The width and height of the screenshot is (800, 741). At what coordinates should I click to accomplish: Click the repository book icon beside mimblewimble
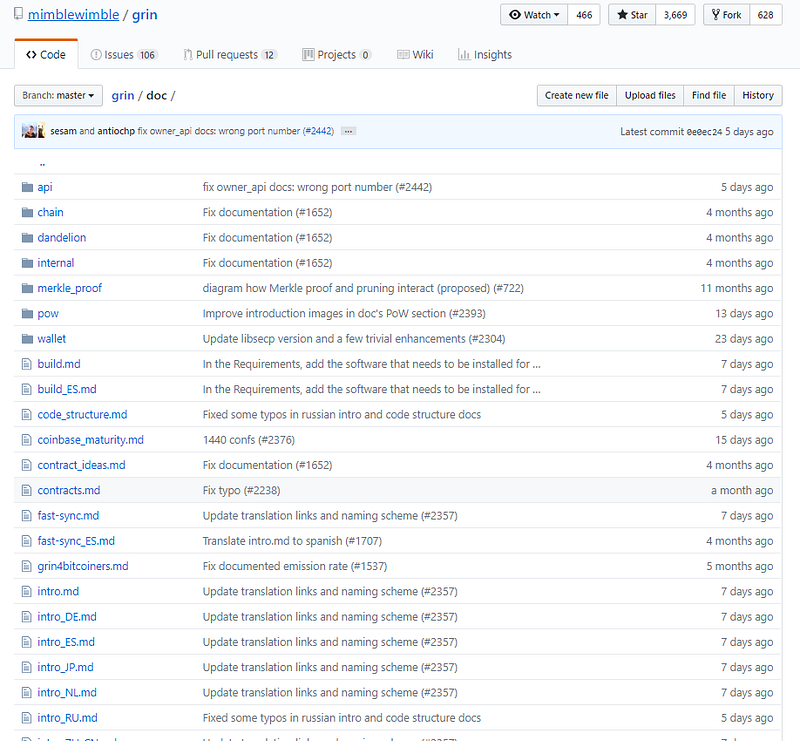point(18,14)
